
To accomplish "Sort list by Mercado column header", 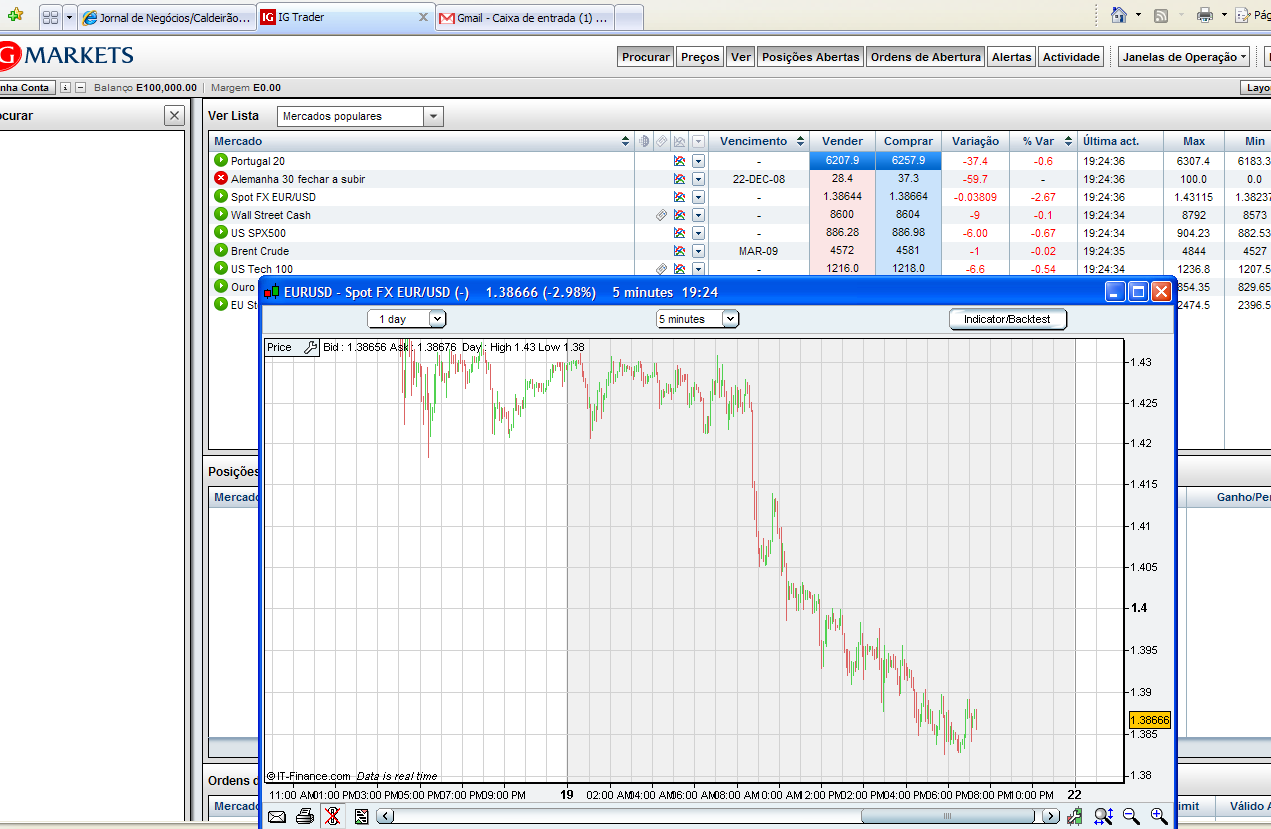I will pos(422,141).
